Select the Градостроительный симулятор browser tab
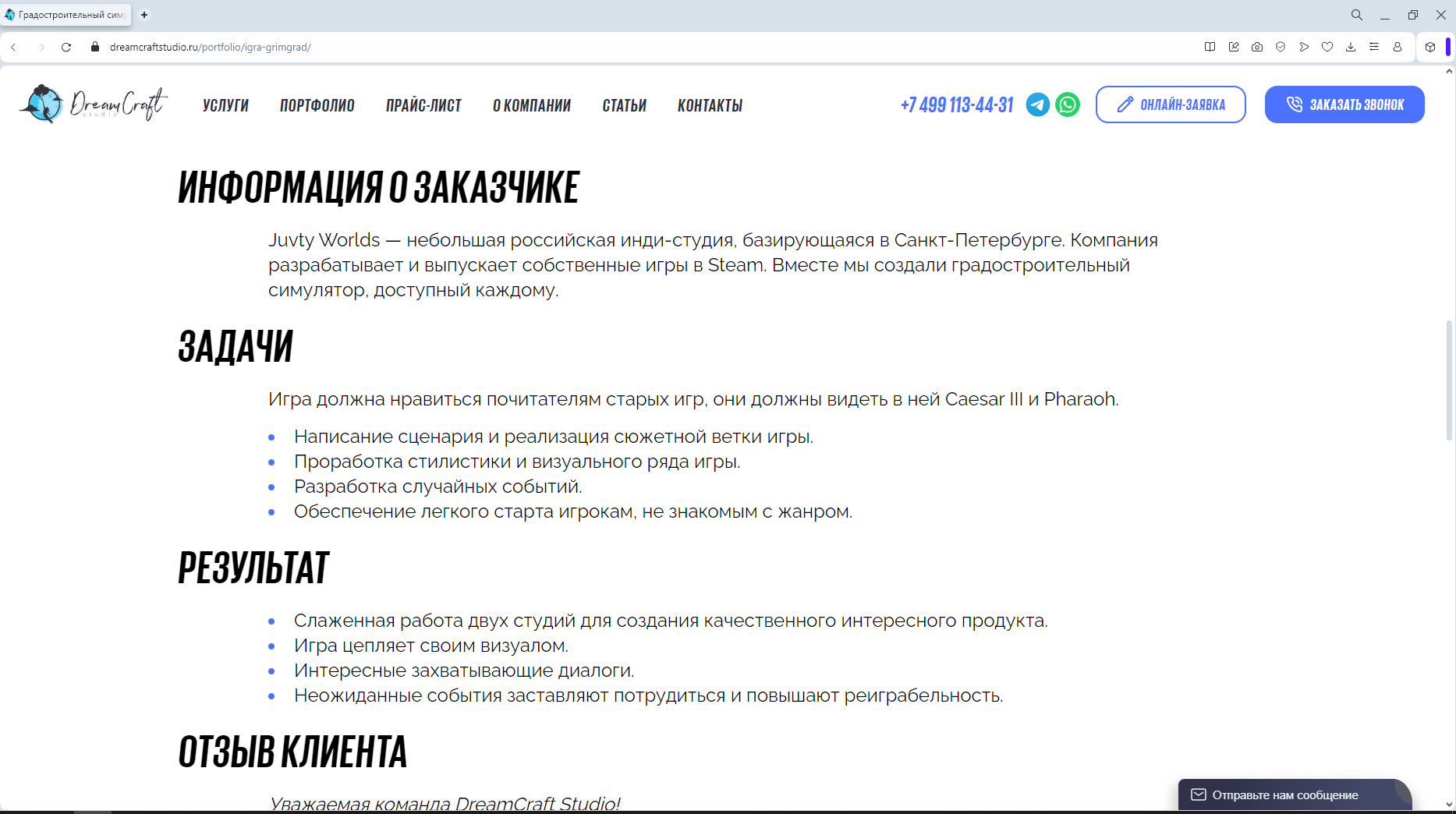 point(67,15)
